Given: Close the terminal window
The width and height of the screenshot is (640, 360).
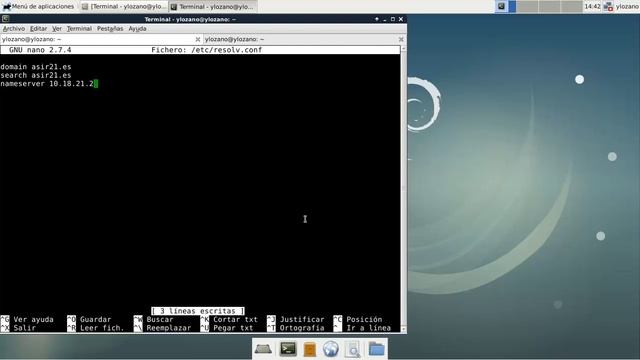Looking at the screenshot, I should pyautogui.click(x=401, y=19).
